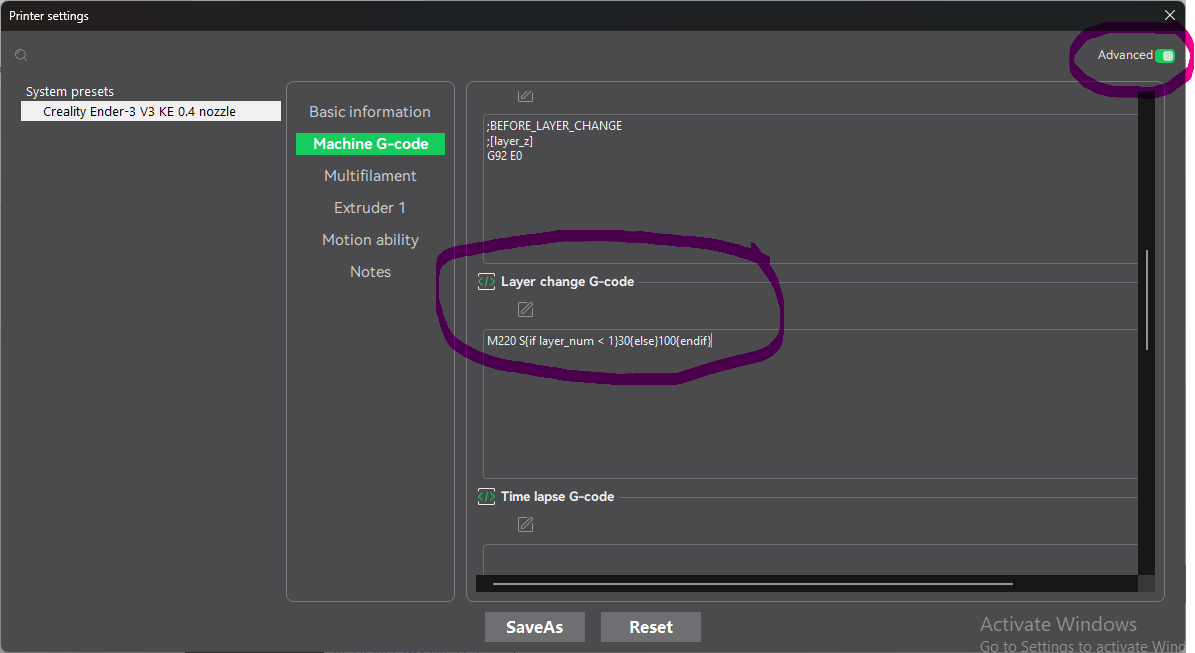This screenshot has width=1195, height=653.
Task: Click the Layer change G-code heading text
Action: coord(567,282)
